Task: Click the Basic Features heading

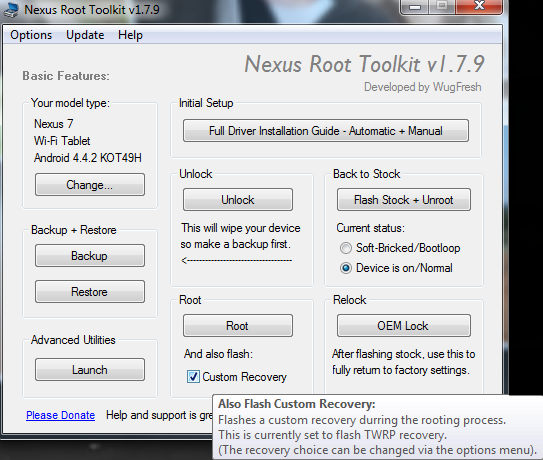Action: 66,76
